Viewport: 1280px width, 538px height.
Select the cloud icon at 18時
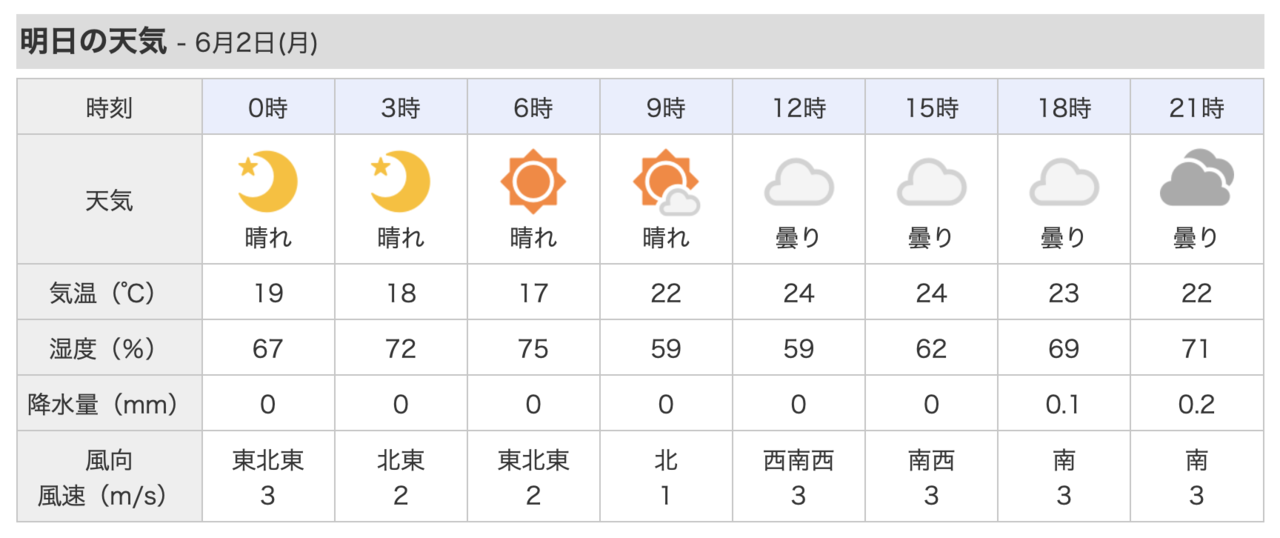coord(1064,185)
